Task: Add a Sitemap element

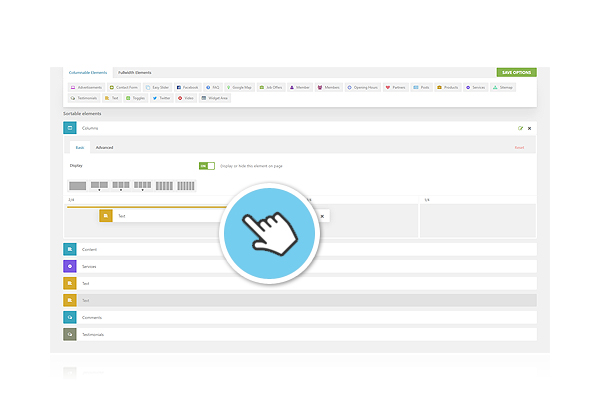Action: [x=503, y=88]
